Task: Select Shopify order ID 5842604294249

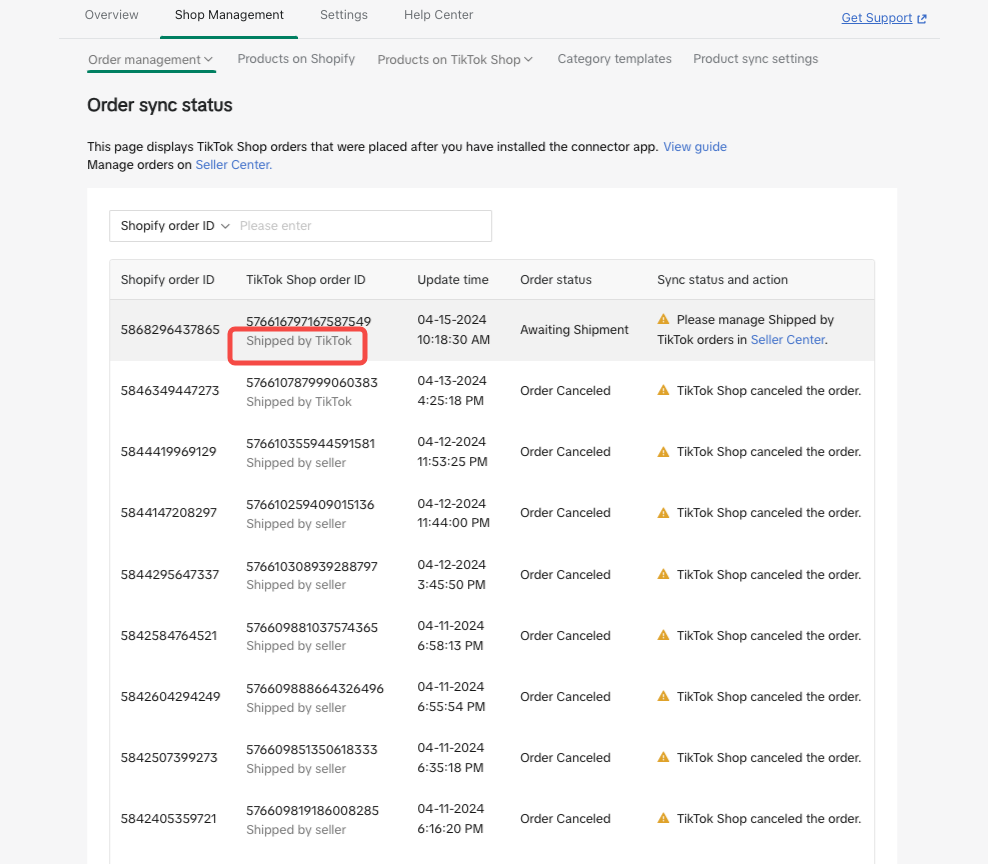Action: tap(171, 697)
